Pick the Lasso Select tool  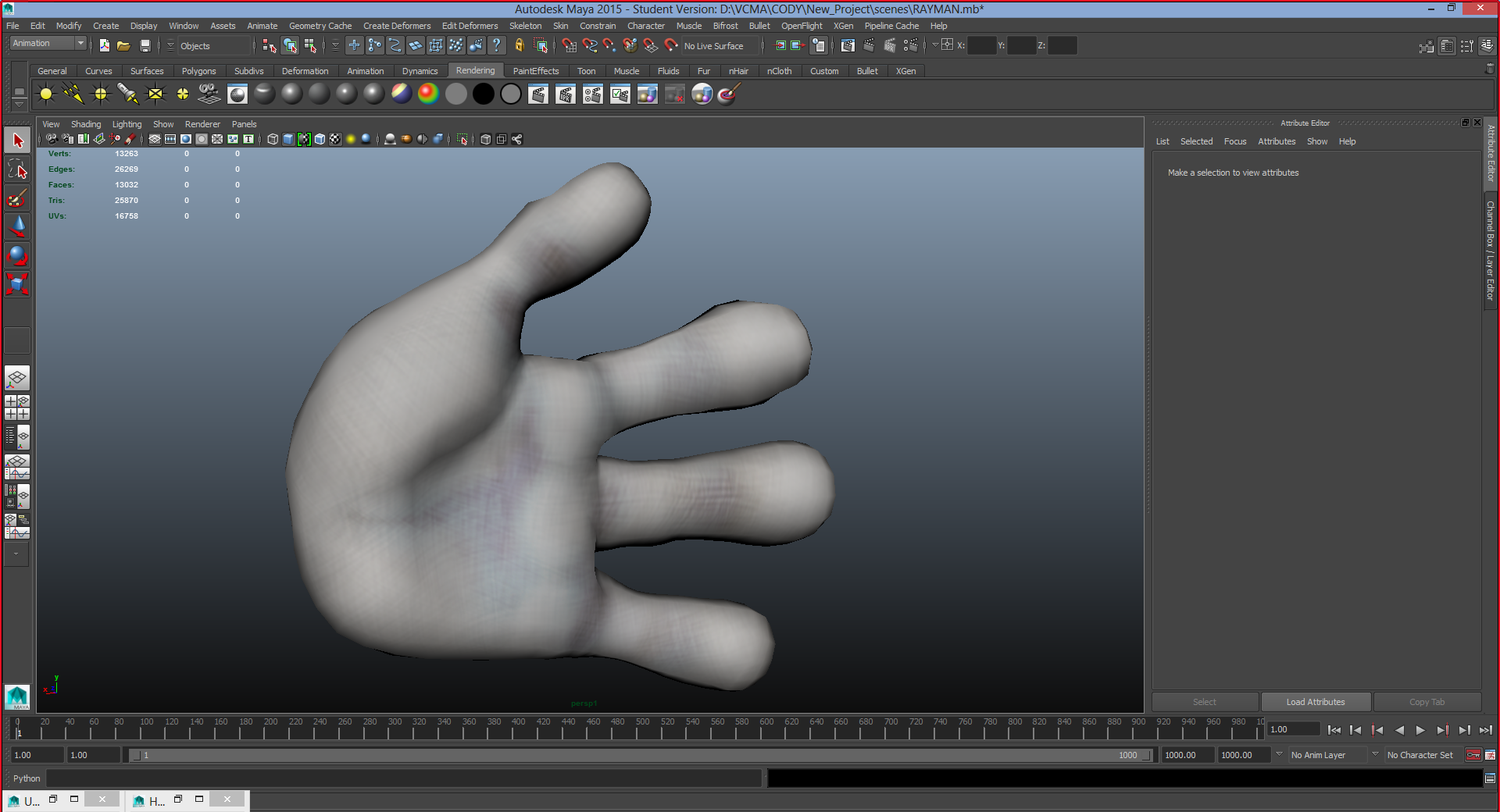(x=17, y=169)
